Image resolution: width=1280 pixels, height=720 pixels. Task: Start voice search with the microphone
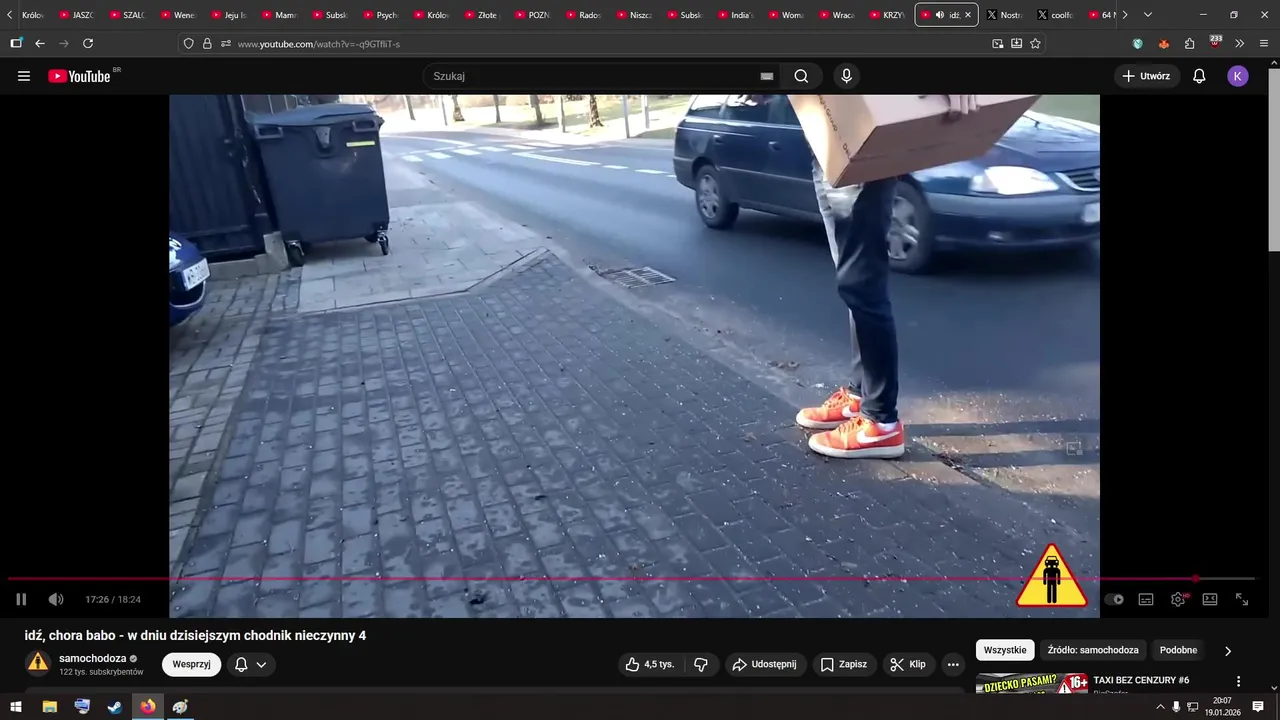(x=847, y=76)
